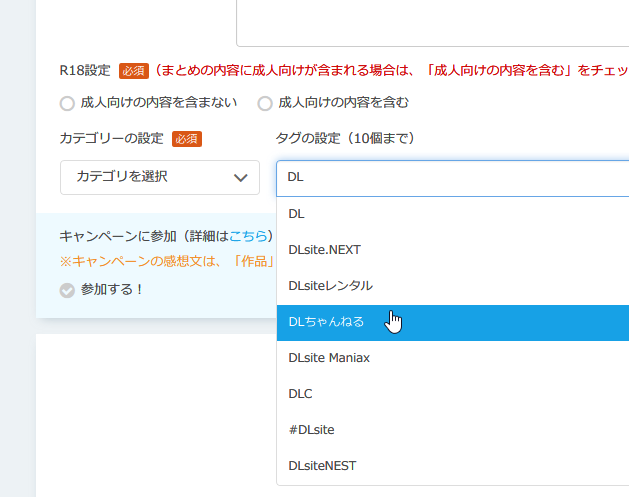Click the カテゴリーの設定 label
The height and width of the screenshot is (497, 629).
(x=111, y=138)
